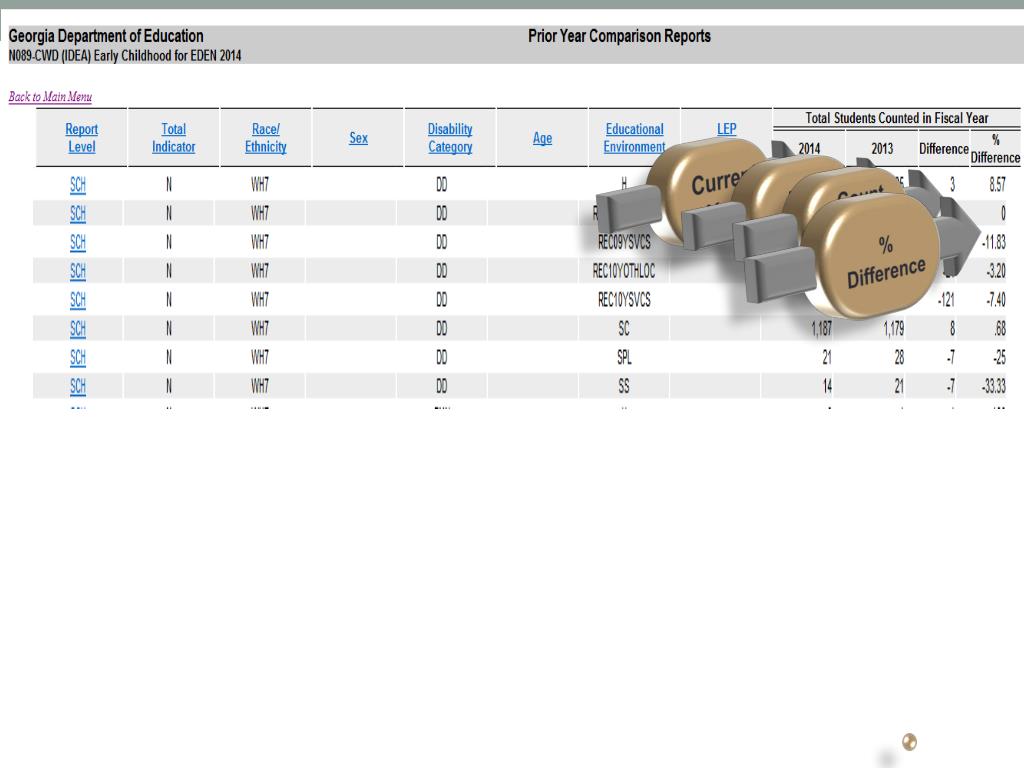This screenshot has height=768, width=1024.
Task: Click the -11.83 percent difference value
Action: coord(993,242)
